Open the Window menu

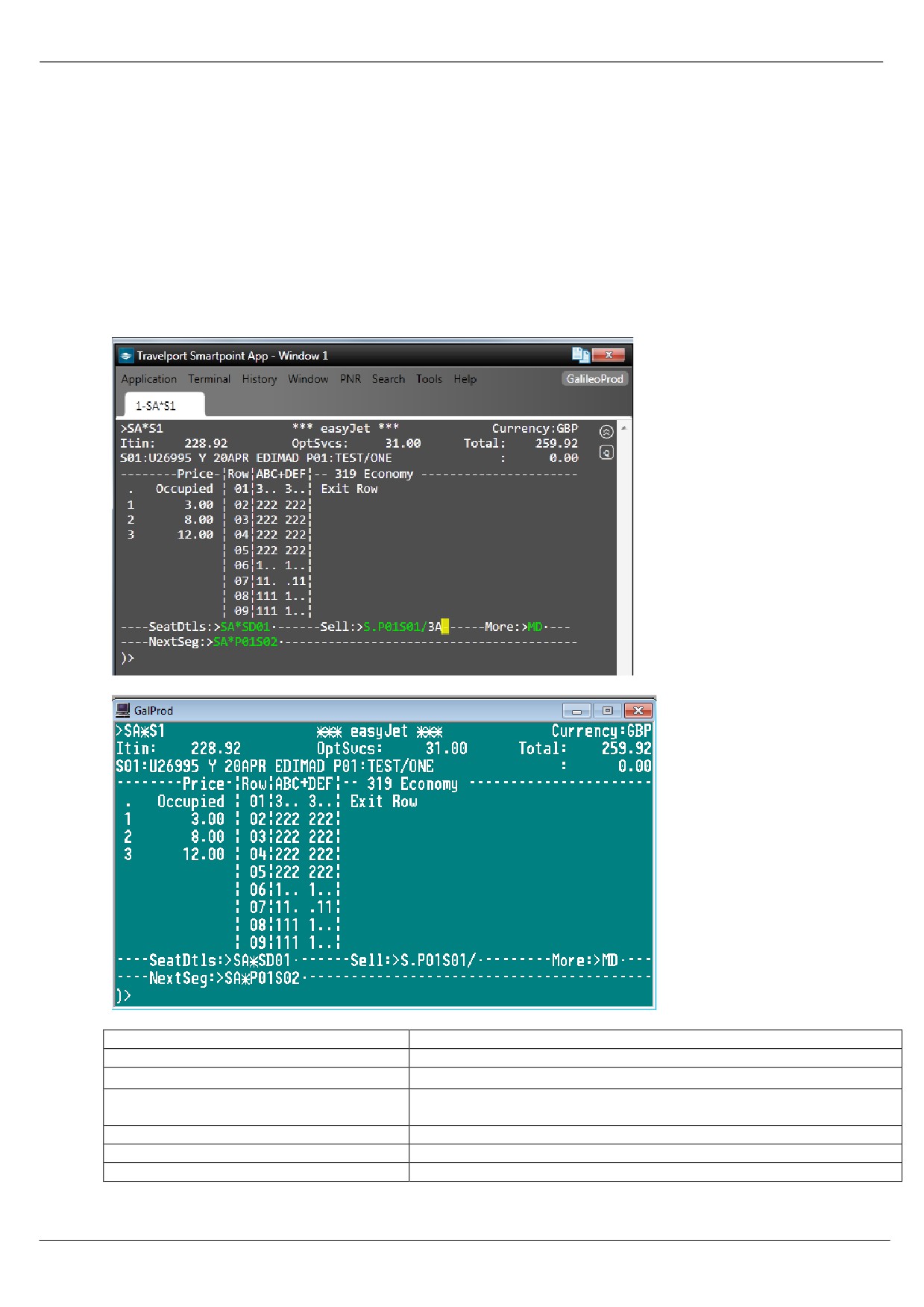click(x=308, y=379)
